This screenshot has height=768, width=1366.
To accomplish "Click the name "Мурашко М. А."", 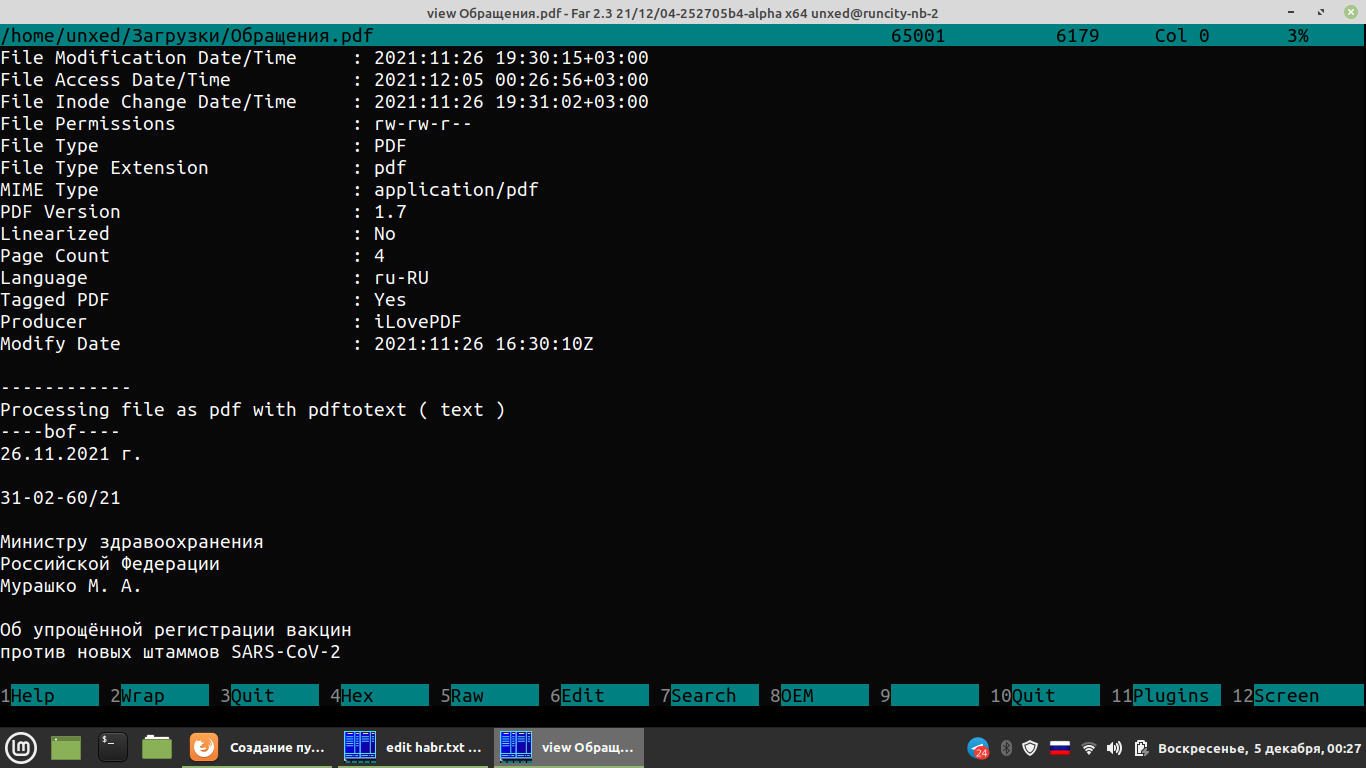I will pos(71,586).
